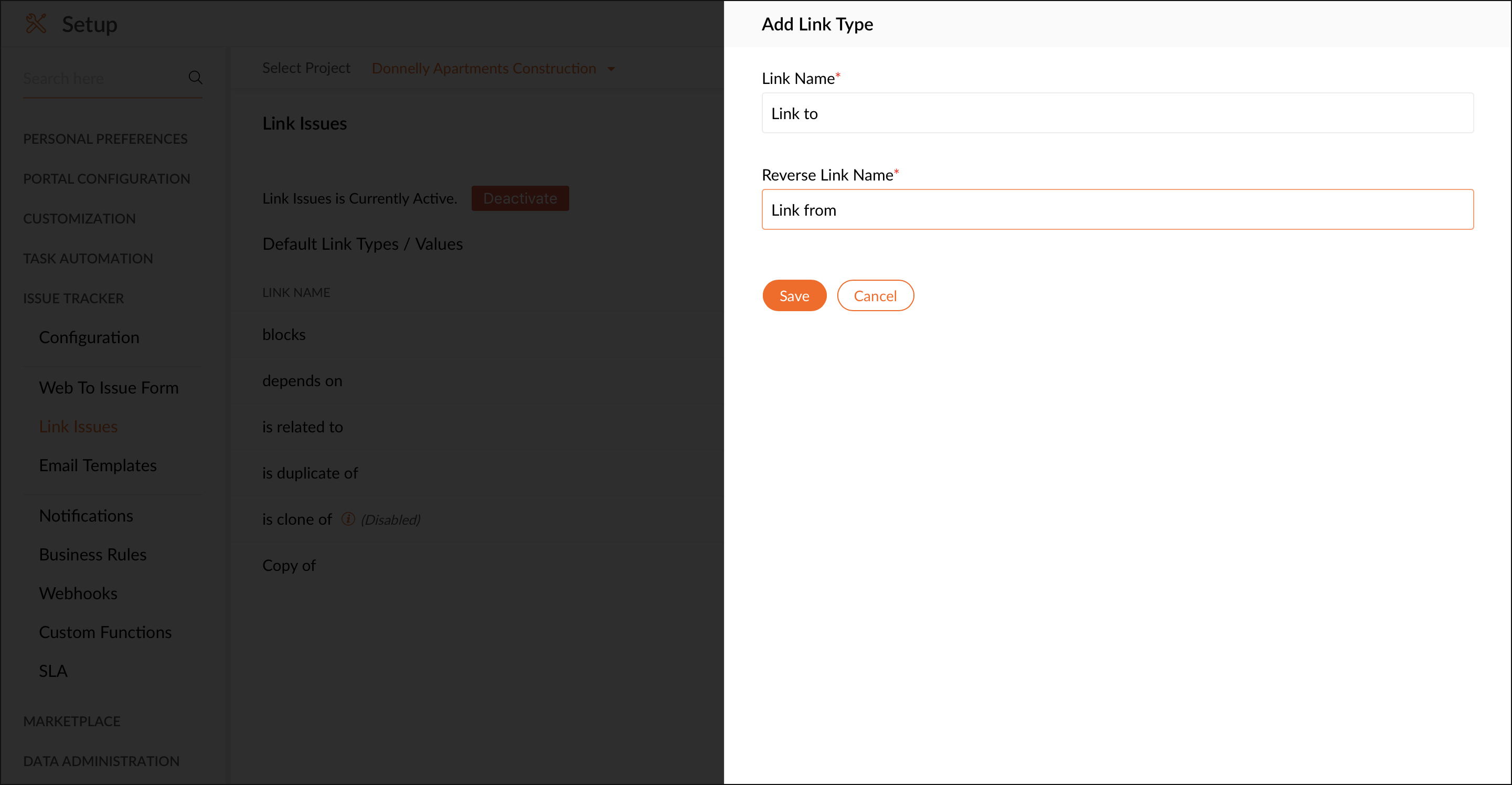Open Marketplace section
This screenshot has height=785, width=1512.
tap(71, 721)
